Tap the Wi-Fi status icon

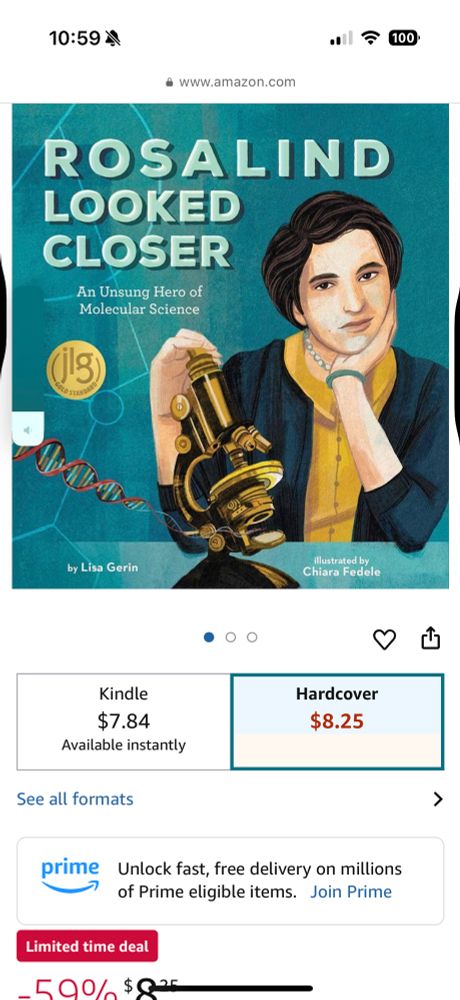click(371, 38)
